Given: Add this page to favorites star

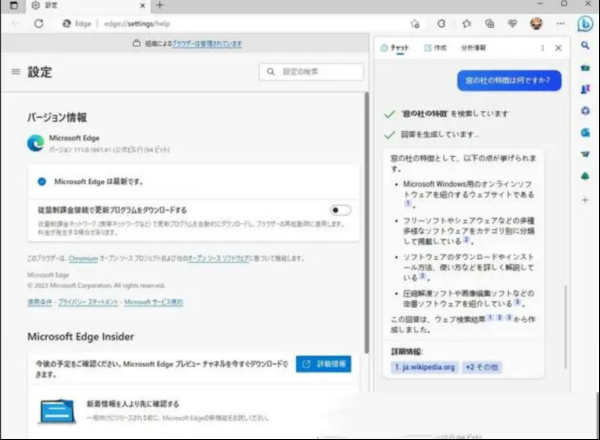Looking at the screenshot, I should pos(415,24).
